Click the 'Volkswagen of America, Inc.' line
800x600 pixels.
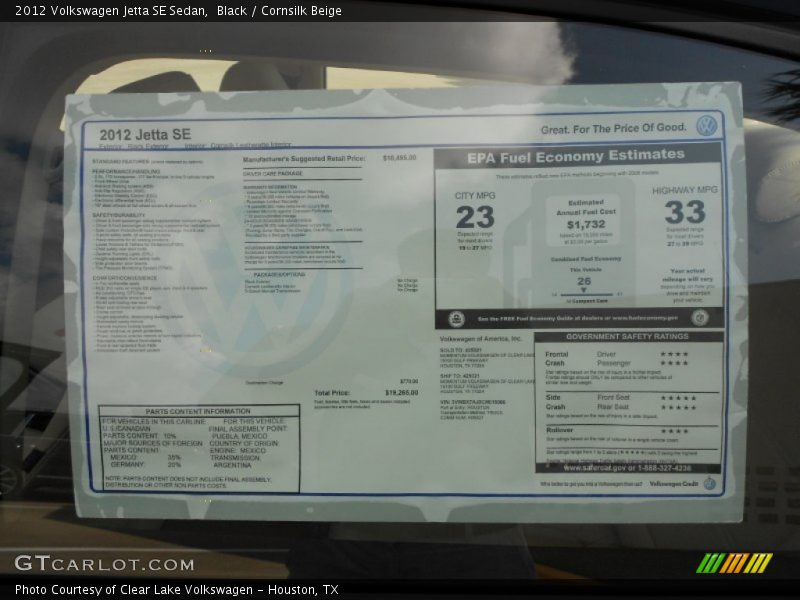point(481,339)
